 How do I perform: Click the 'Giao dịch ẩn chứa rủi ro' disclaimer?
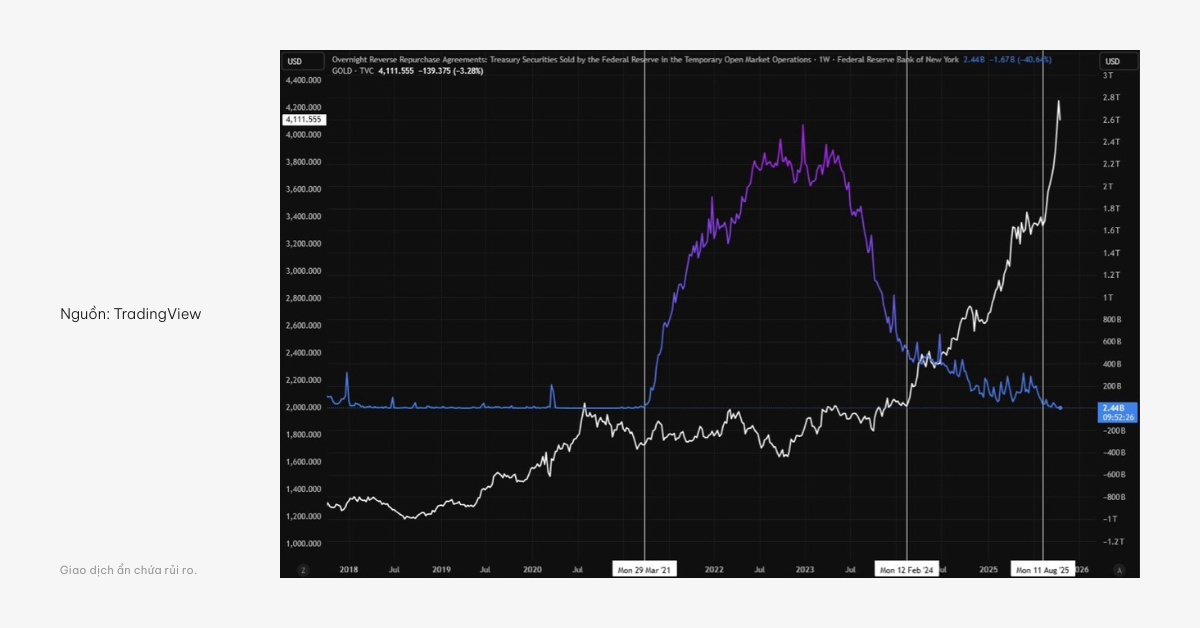(x=128, y=570)
